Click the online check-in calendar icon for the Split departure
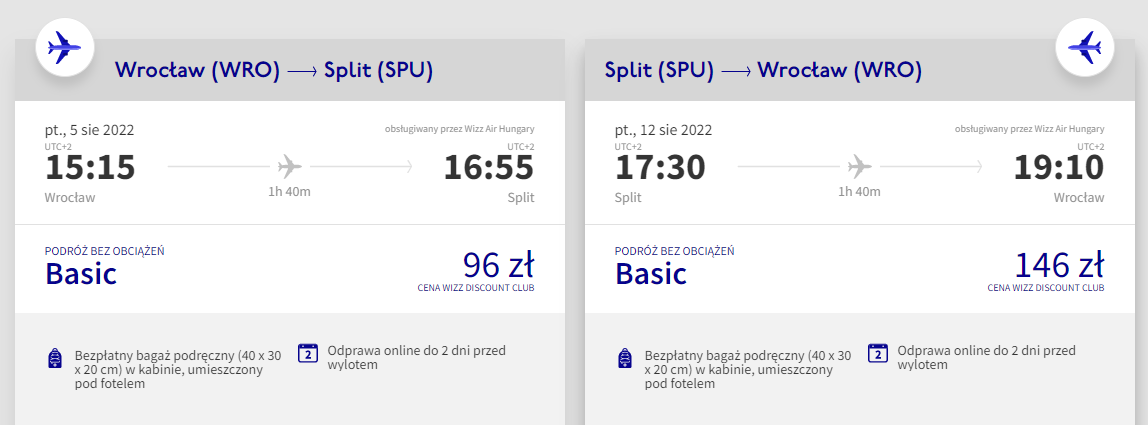1148x425 pixels. pyautogui.click(x=878, y=352)
